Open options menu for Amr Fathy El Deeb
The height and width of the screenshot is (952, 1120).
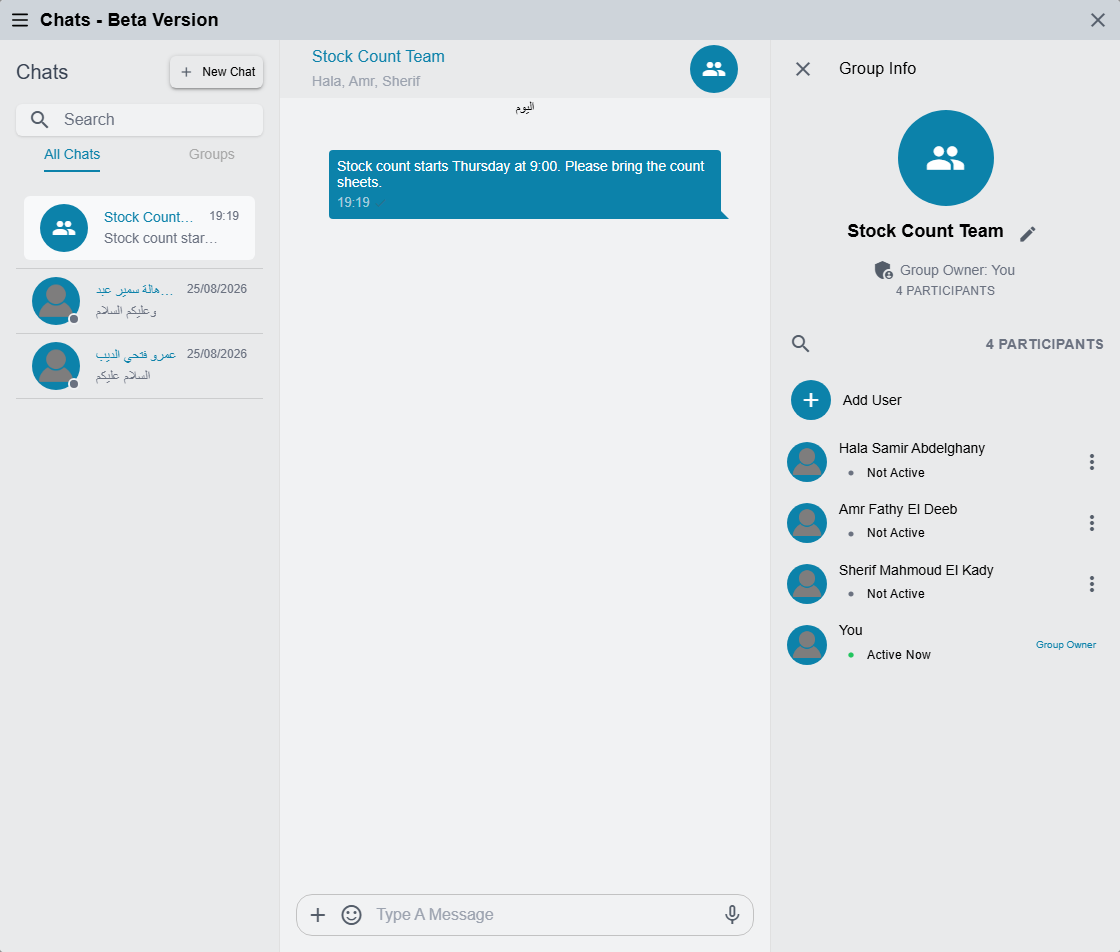1091,523
